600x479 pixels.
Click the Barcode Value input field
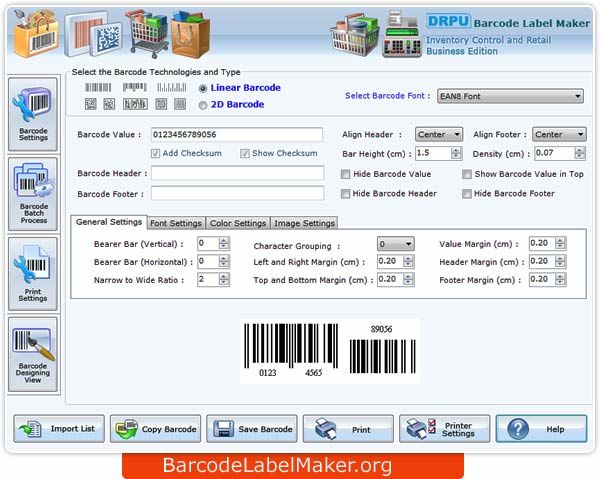237,135
